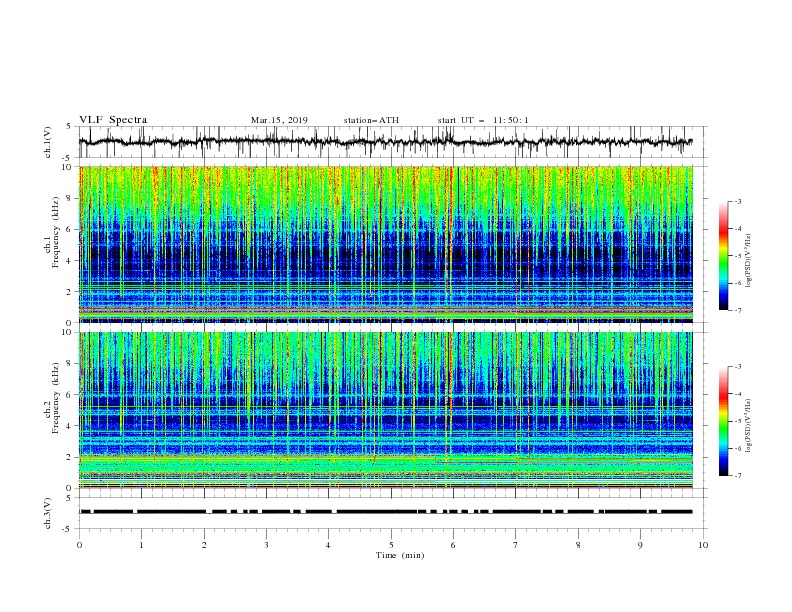
Task: Click the "2" tick on the time axis
Action: click(x=204, y=545)
